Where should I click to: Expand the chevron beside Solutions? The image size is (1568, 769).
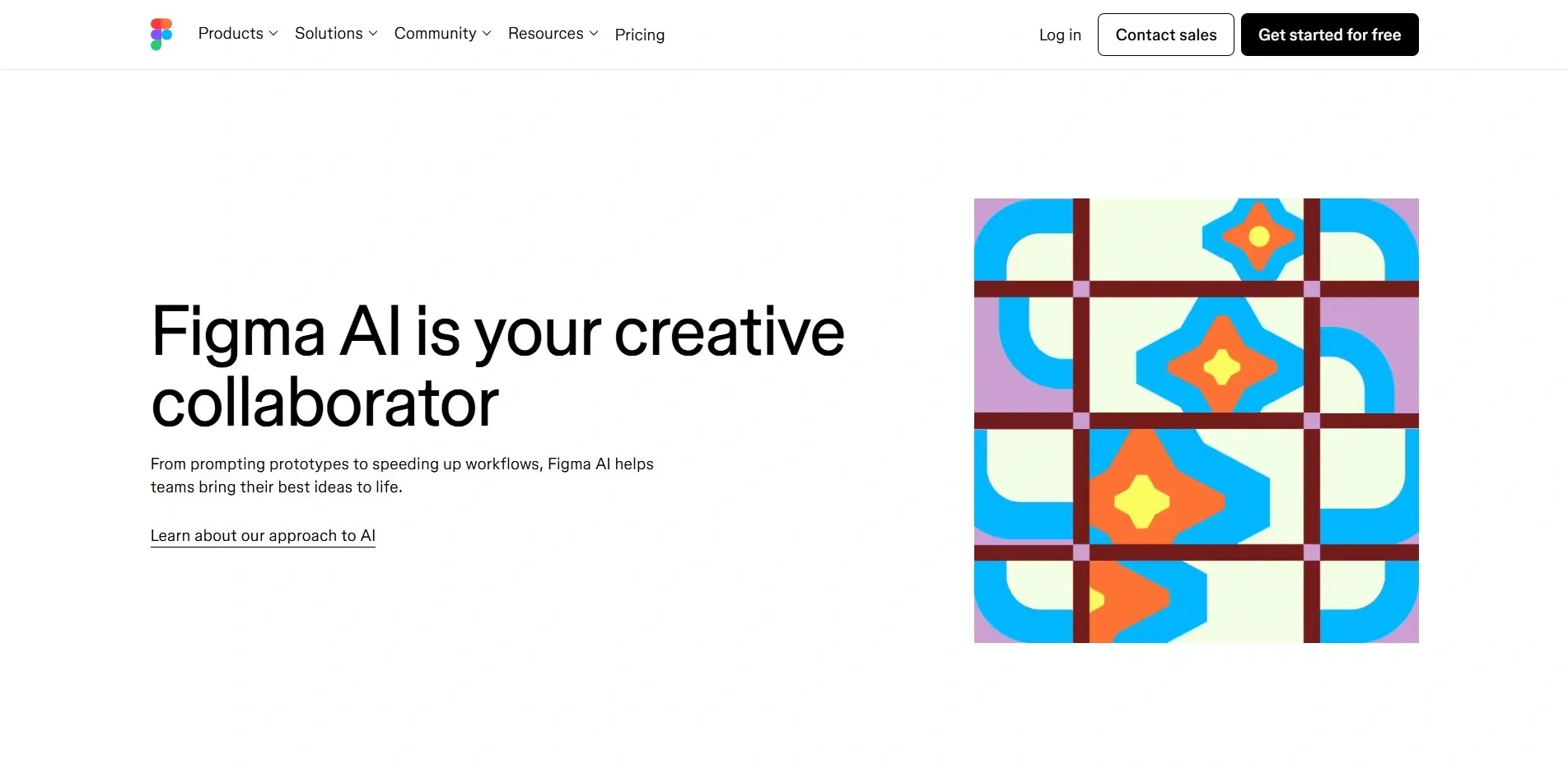coord(373,34)
